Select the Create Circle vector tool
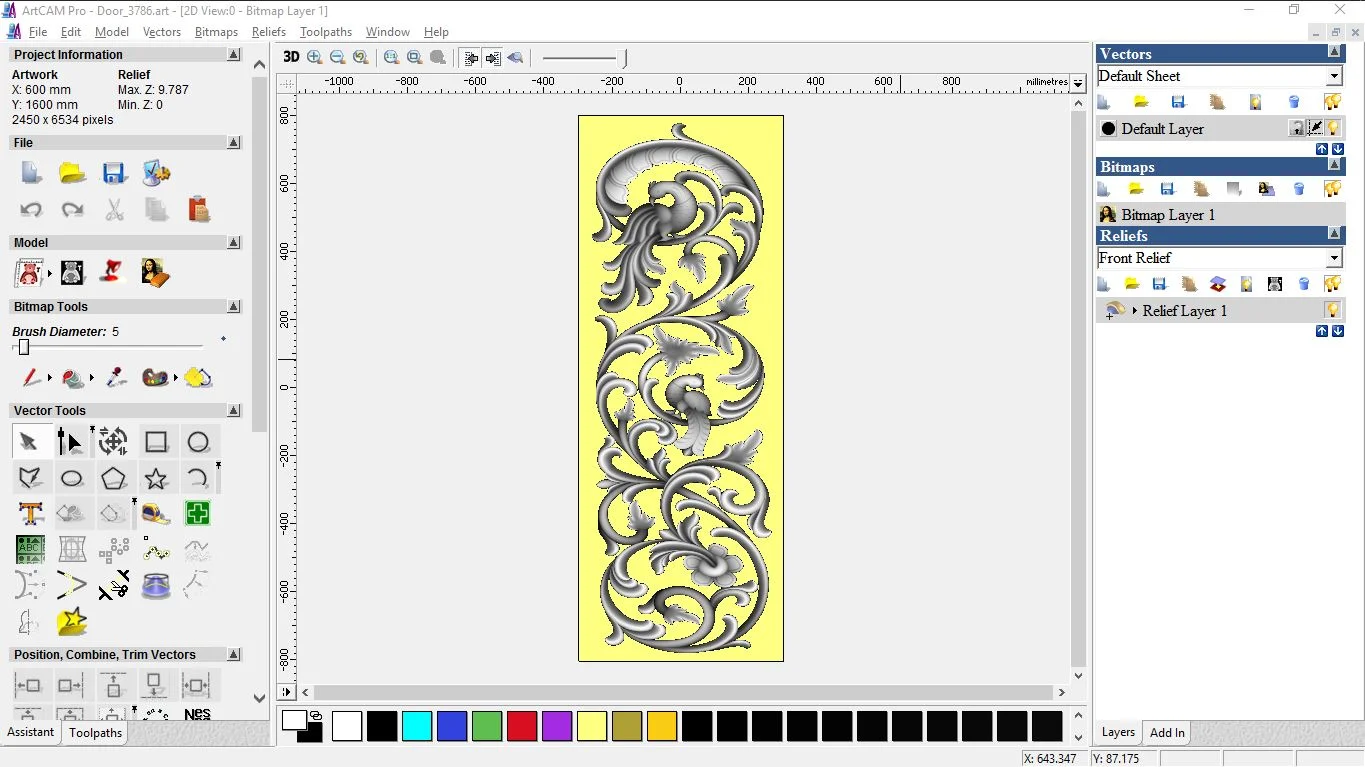Viewport: 1365px width, 767px height. coord(198,442)
